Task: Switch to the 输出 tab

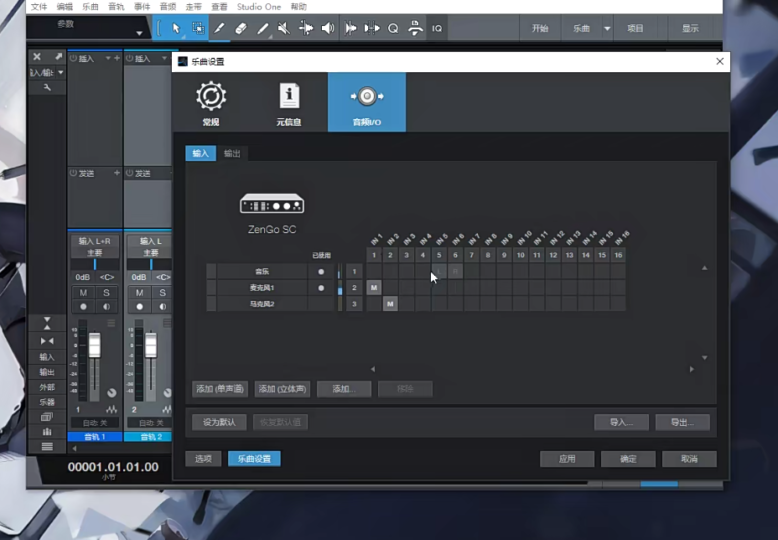Action: (x=232, y=153)
